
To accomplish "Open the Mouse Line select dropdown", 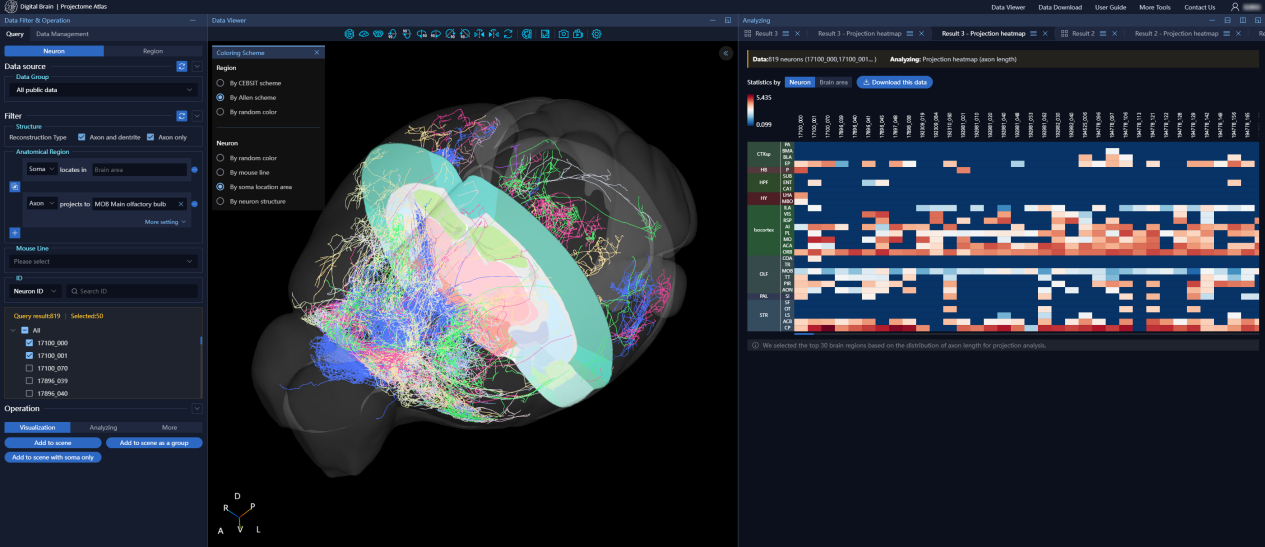I will click(x=102, y=262).
